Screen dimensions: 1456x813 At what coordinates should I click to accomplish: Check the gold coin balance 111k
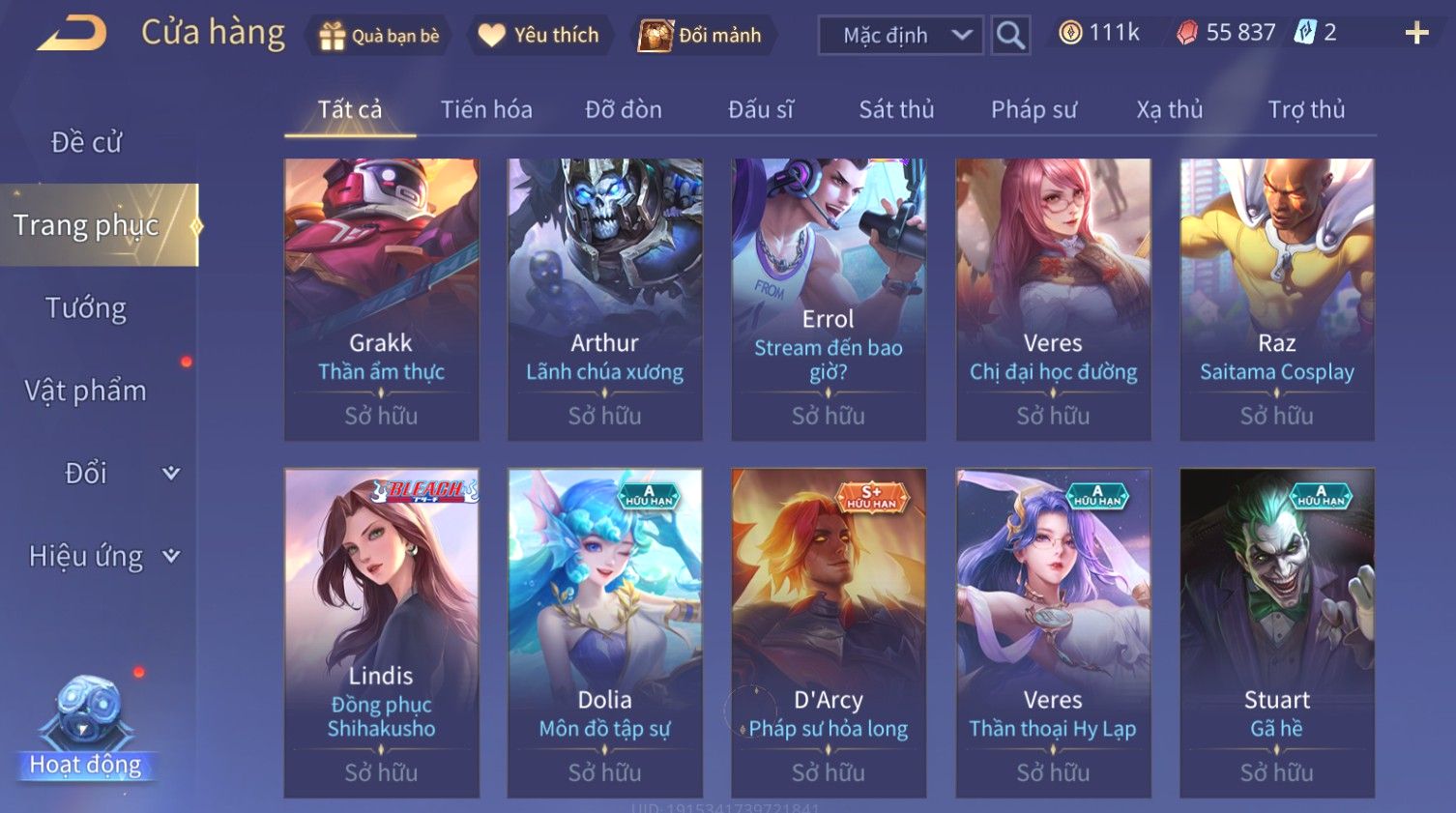pos(1099,33)
